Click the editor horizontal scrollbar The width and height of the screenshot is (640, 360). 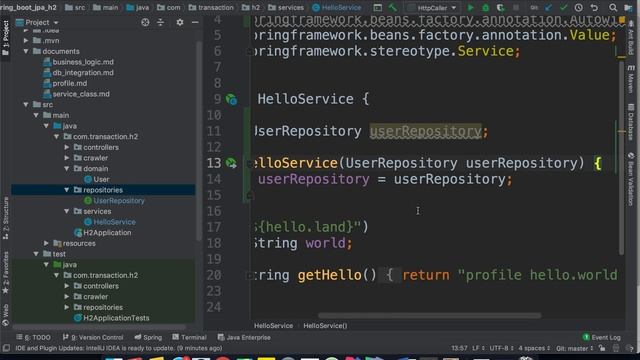(x=430, y=316)
